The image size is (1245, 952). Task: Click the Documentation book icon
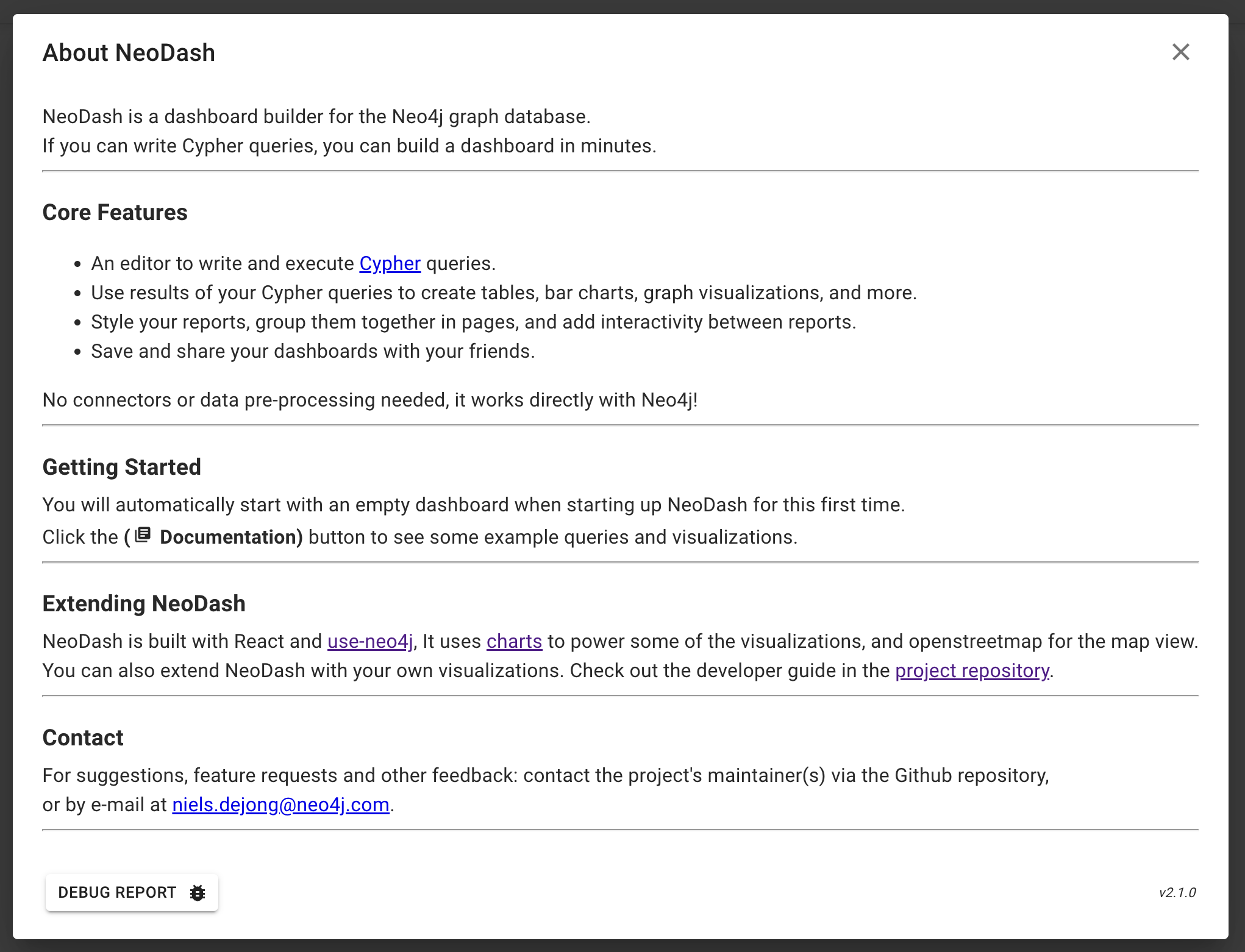point(143,535)
